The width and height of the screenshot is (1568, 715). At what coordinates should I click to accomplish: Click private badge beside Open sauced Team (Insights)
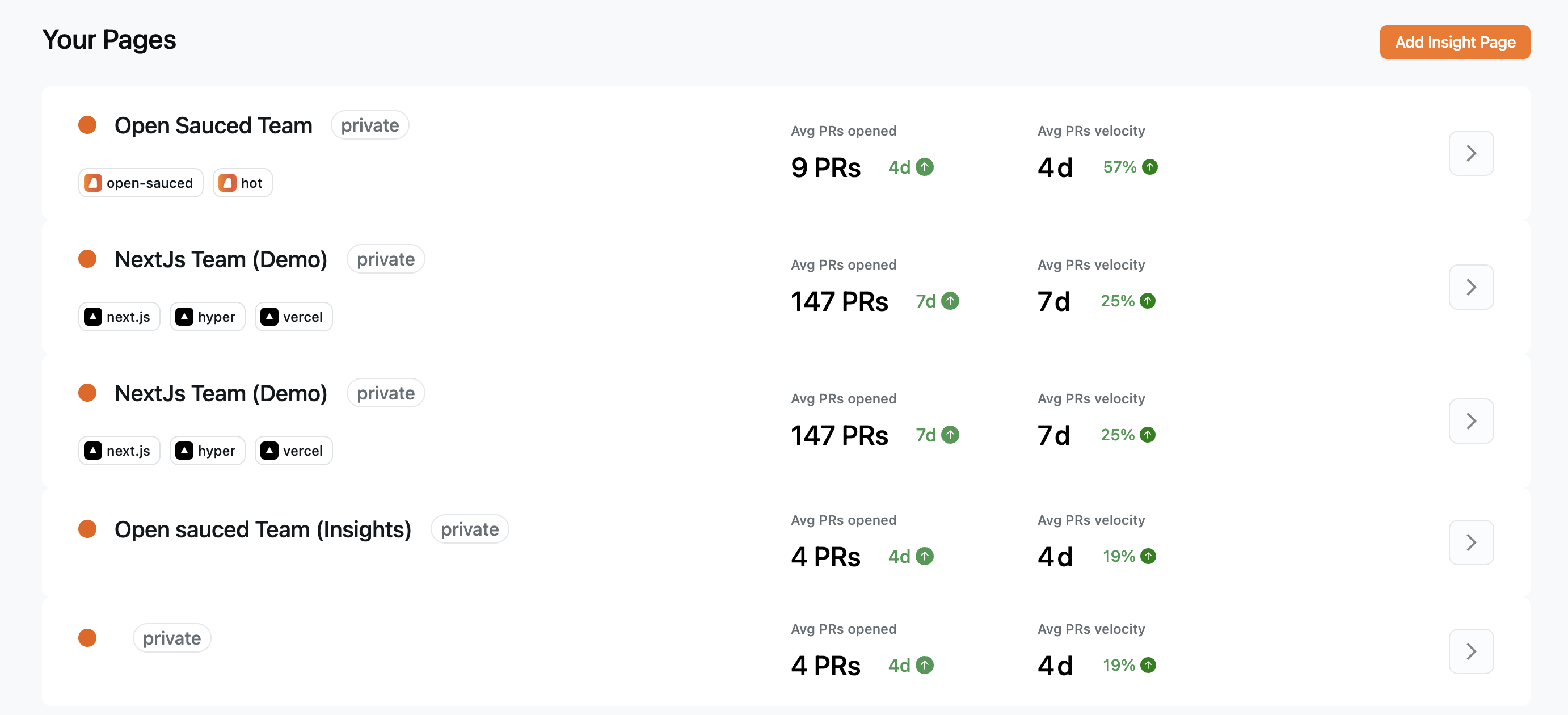coord(469,529)
